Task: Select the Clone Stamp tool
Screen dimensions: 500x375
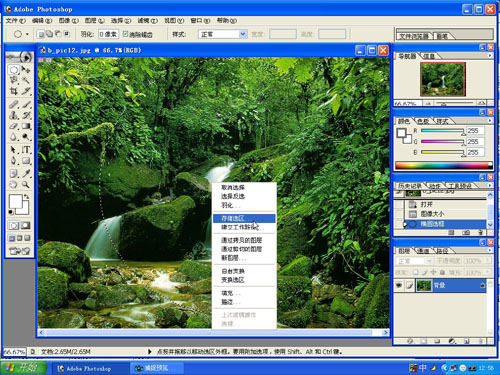Action: (x=13, y=115)
